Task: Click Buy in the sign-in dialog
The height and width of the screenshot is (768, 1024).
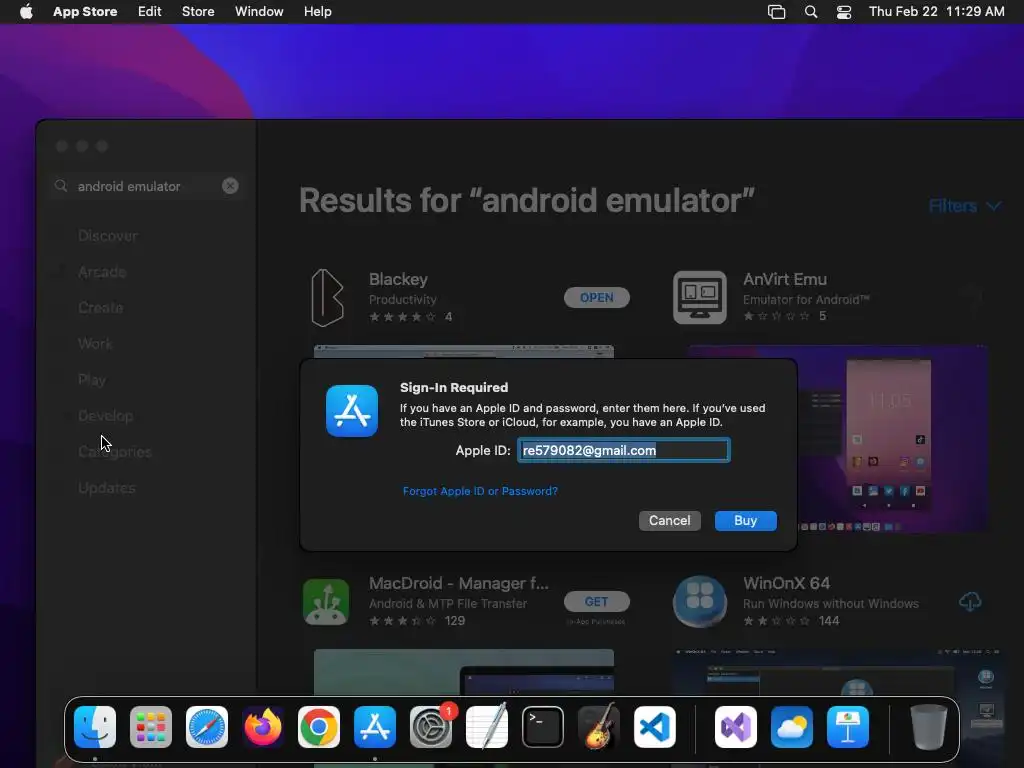Action: click(745, 520)
